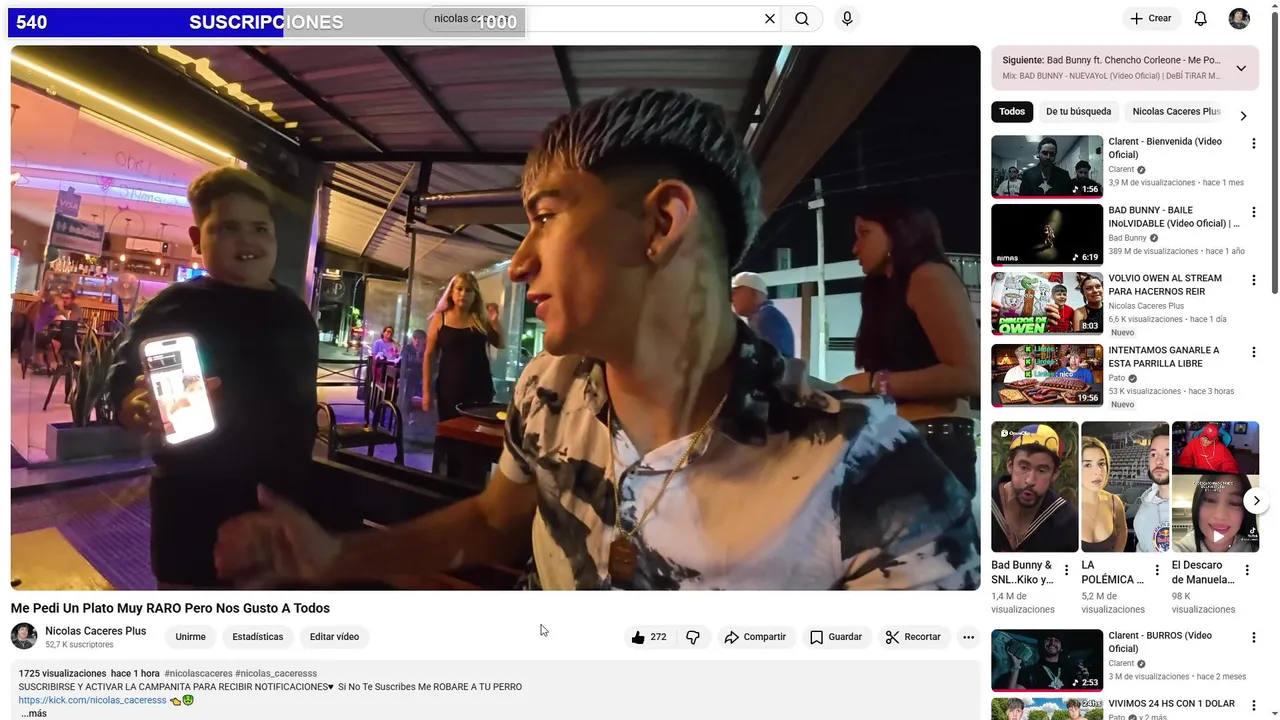Open the Bad Bunny channel name
Screen dimensions: 1280x720
tap(1127, 238)
